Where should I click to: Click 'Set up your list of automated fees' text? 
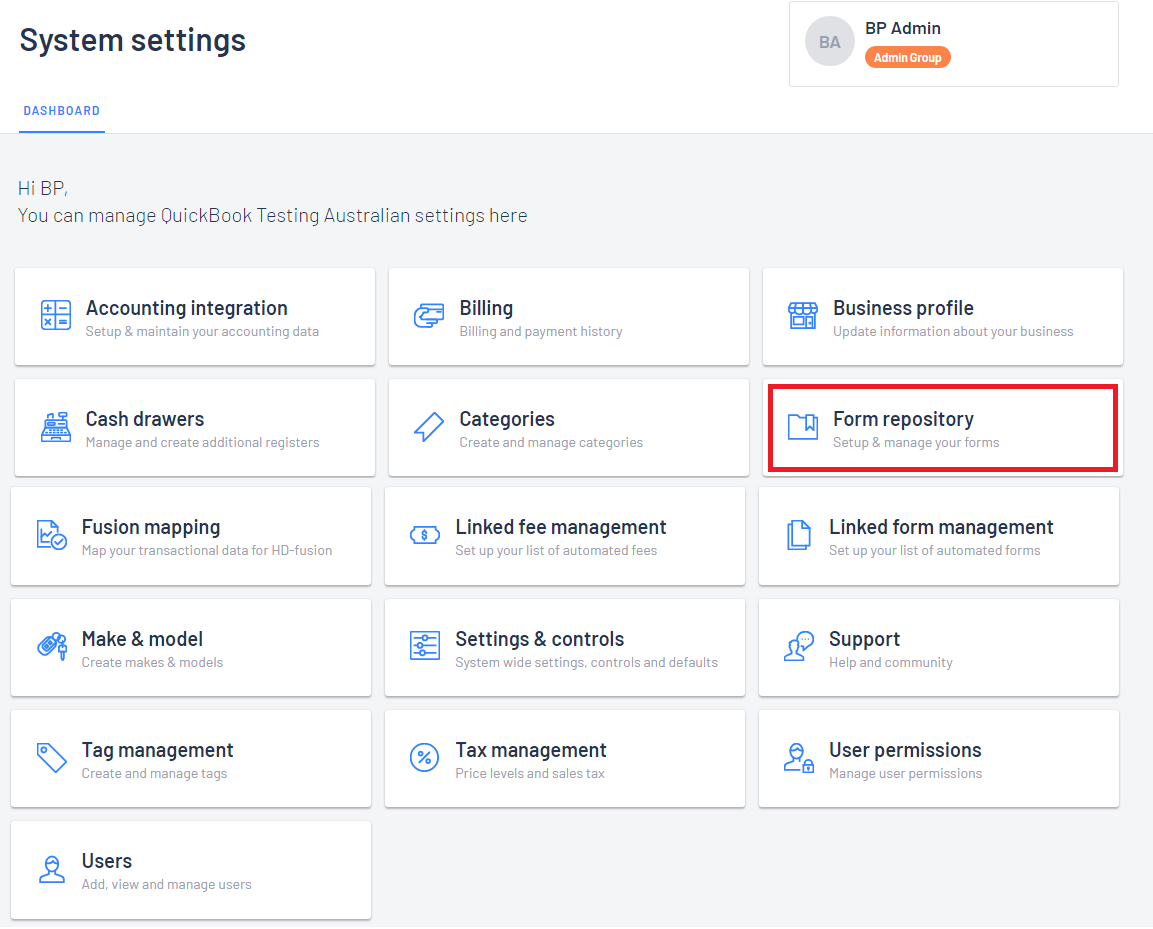click(556, 551)
